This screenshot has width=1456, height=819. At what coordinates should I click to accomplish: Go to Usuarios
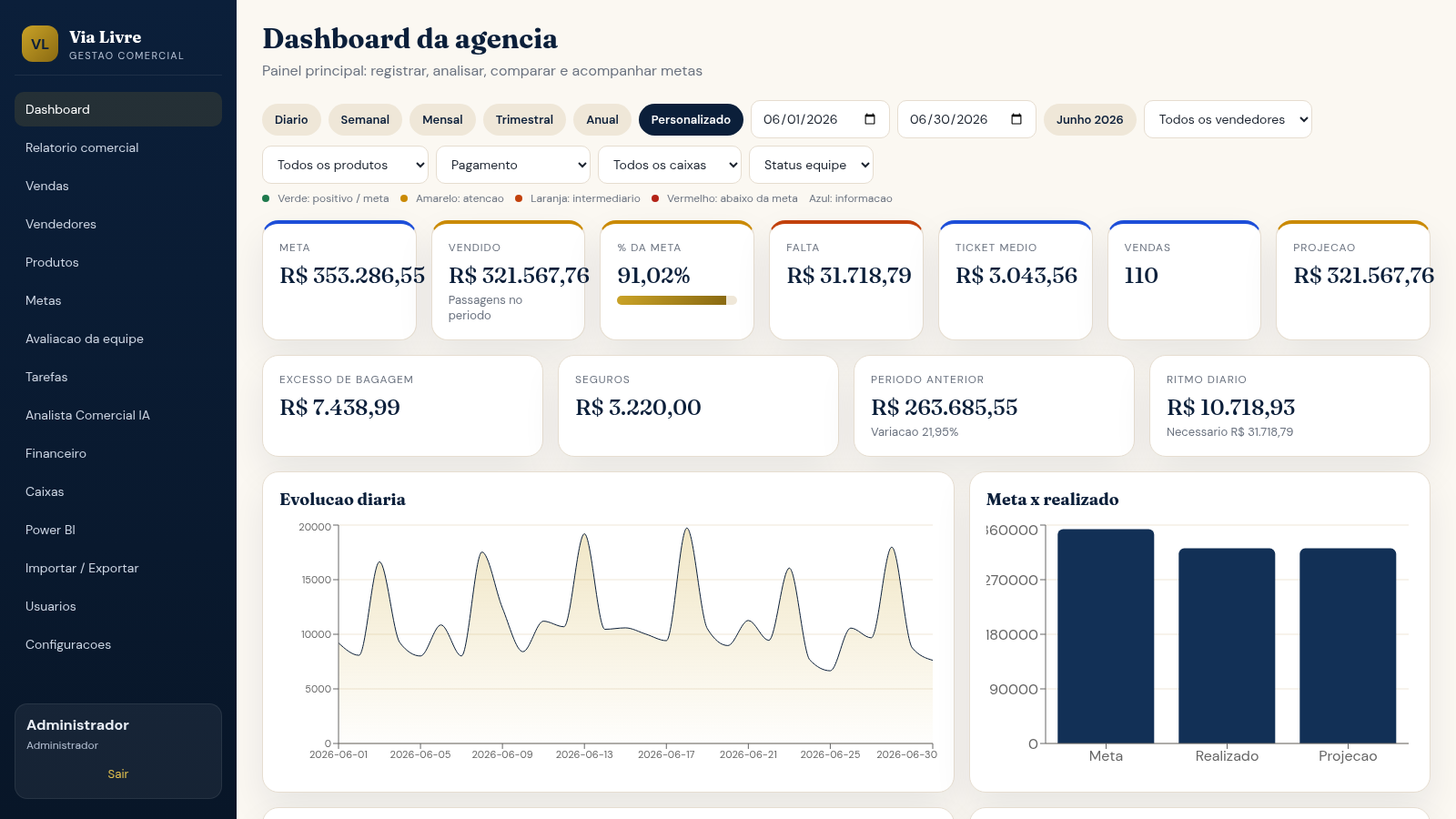pos(118,606)
